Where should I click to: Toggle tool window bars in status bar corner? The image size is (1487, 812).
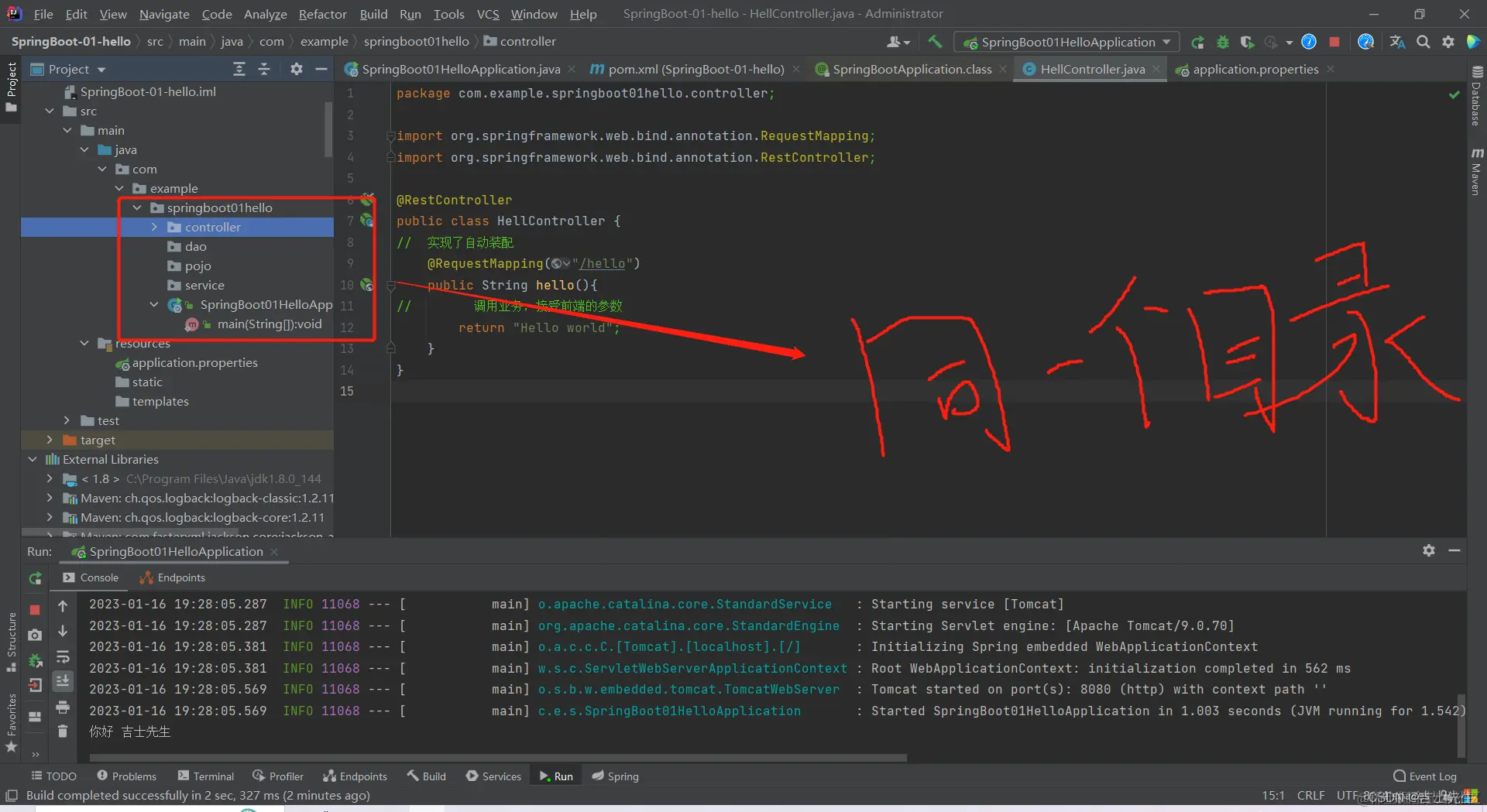point(12,796)
